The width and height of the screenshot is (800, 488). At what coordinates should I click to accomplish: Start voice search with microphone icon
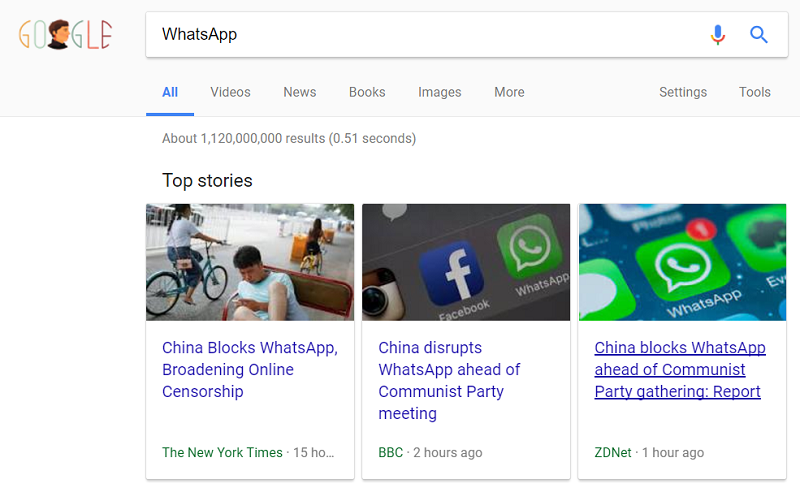pyautogui.click(x=717, y=35)
